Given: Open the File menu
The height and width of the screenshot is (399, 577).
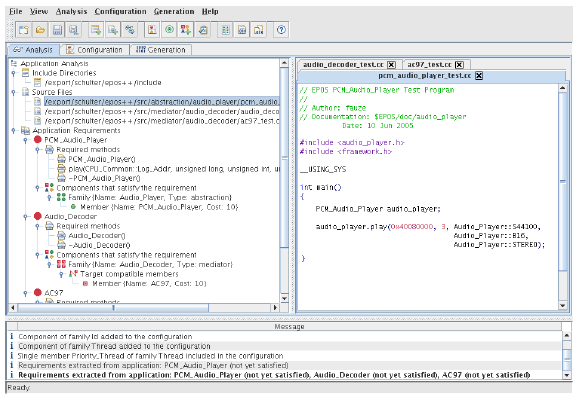Looking at the screenshot, I should (15, 11).
